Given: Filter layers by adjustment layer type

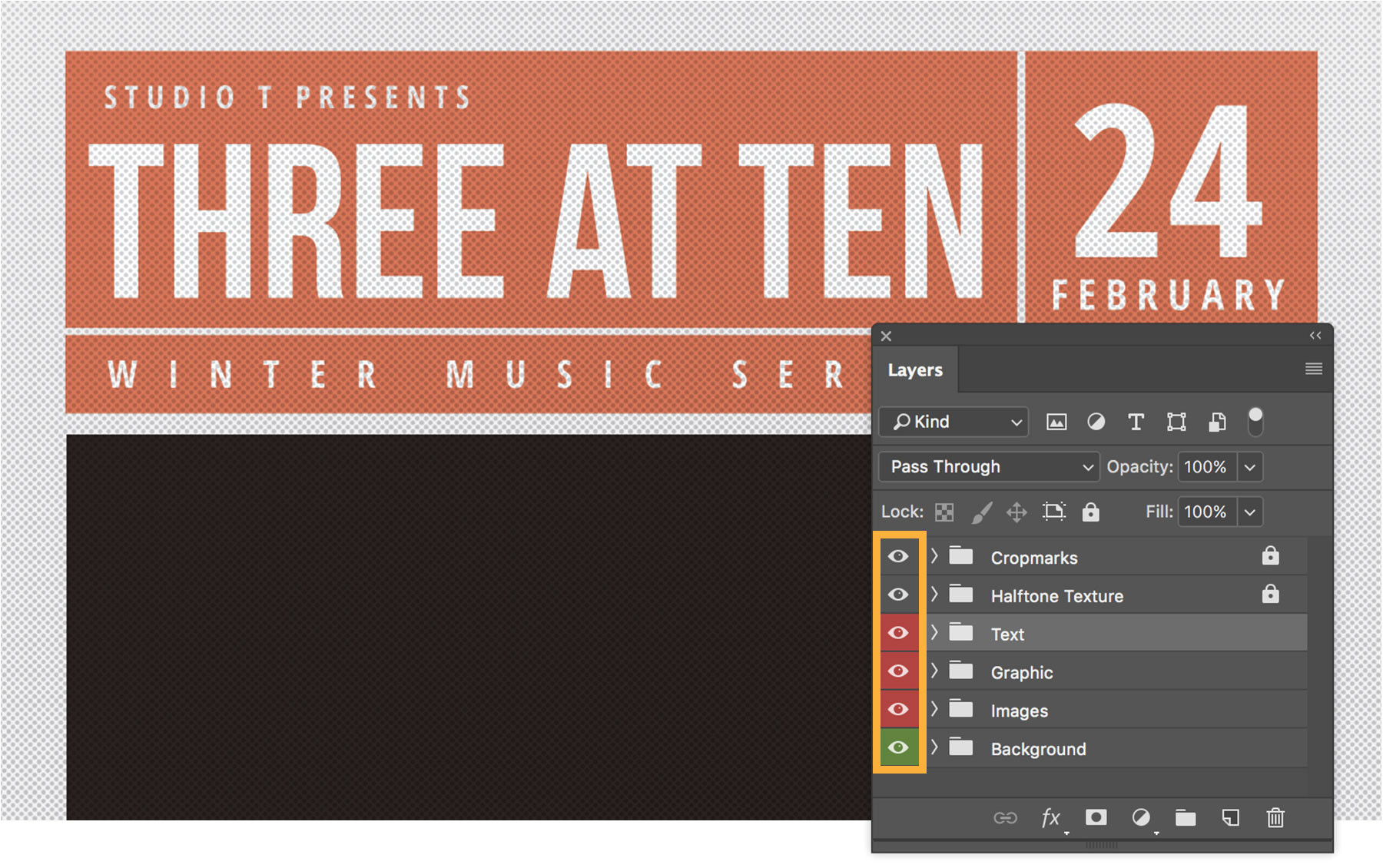Looking at the screenshot, I should tap(1096, 422).
